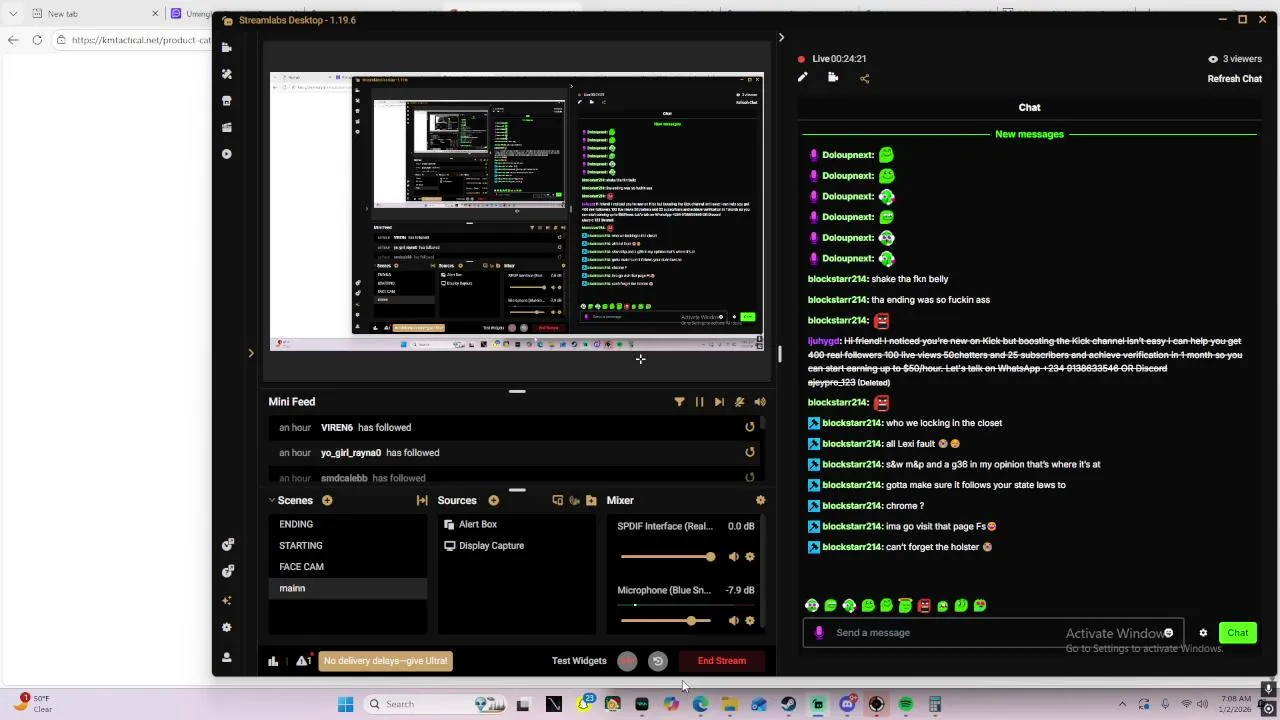The height and width of the screenshot is (720, 1280).
Task: Expand the left panel arrow beside preview
Action: 251,352
